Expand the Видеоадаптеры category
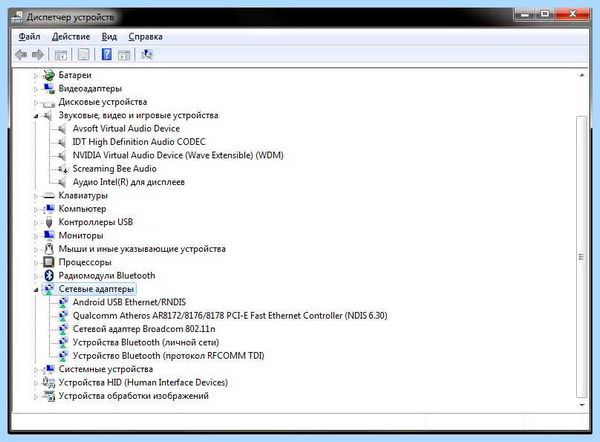 [x=36, y=89]
